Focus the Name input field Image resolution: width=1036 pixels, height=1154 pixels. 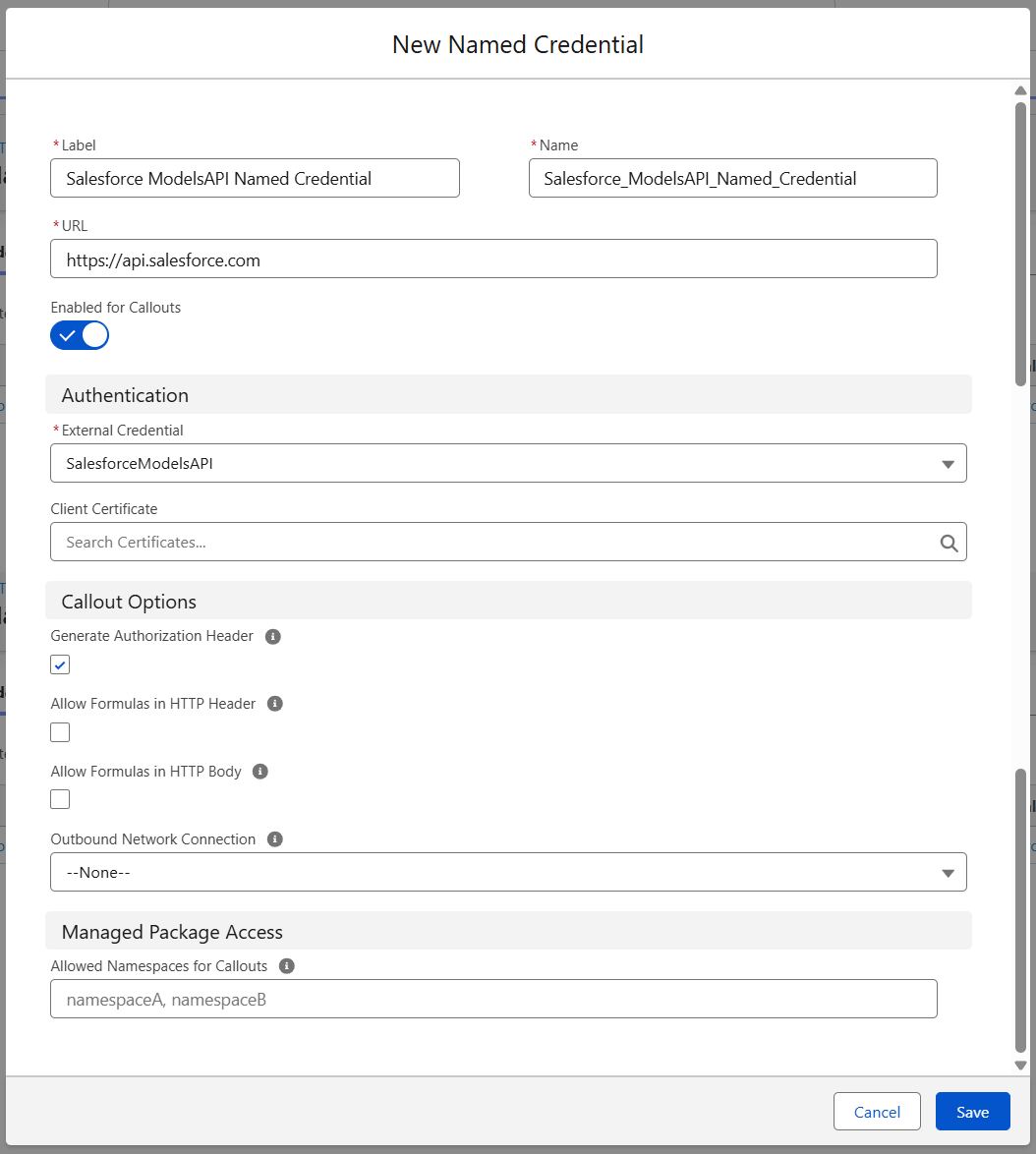[x=733, y=178]
